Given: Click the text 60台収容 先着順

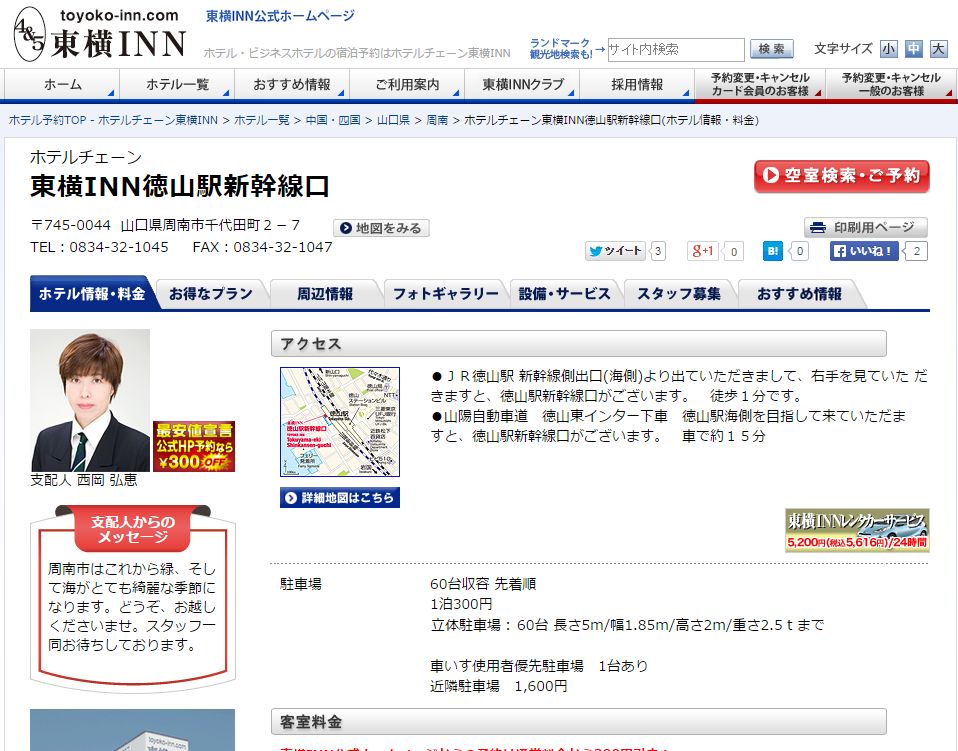Looking at the screenshot, I should [x=483, y=584].
